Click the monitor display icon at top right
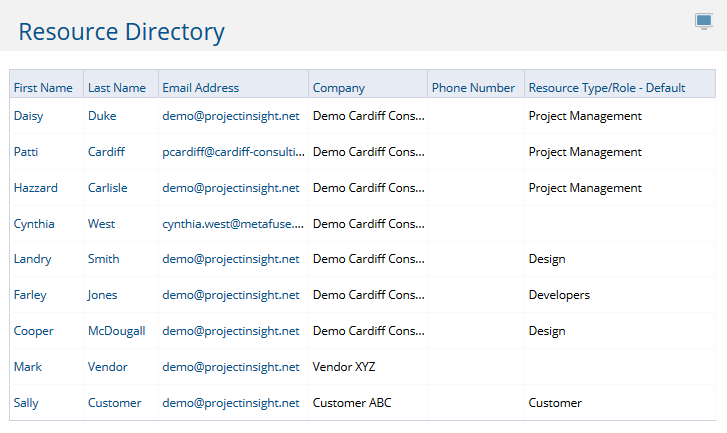Screen dimensions: 727x433 [x=703, y=21]
